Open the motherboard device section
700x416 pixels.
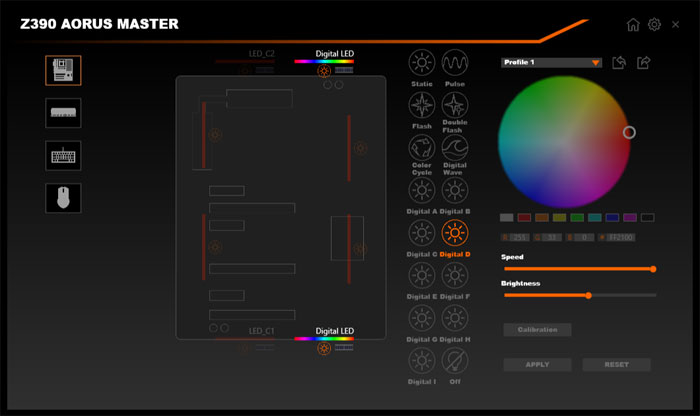pos(63,71)
